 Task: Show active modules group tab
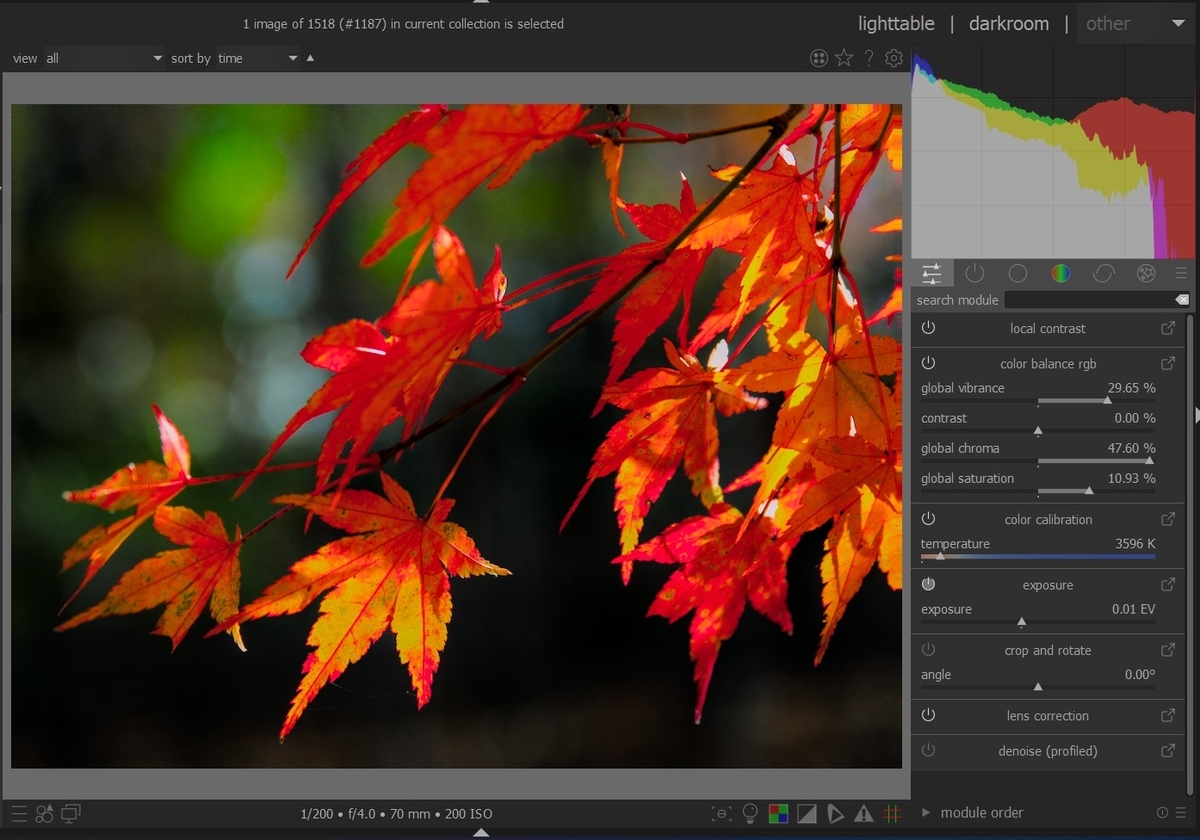975,273
